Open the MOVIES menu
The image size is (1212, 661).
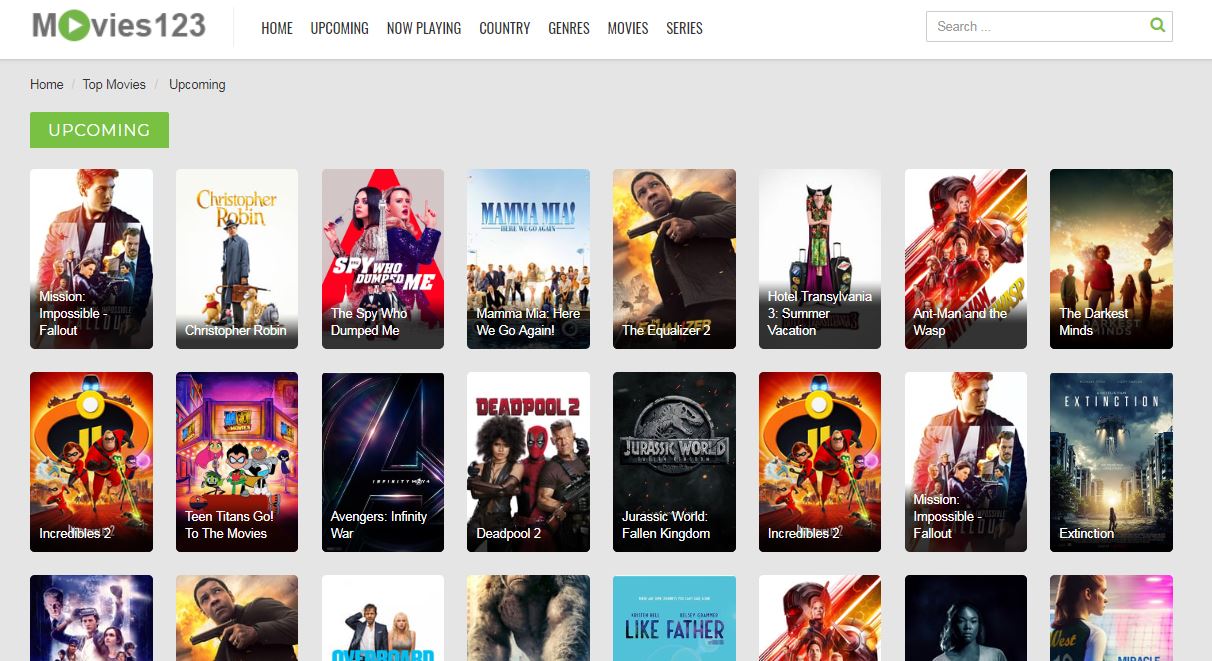pyautogui.click(x=628, y=28)
